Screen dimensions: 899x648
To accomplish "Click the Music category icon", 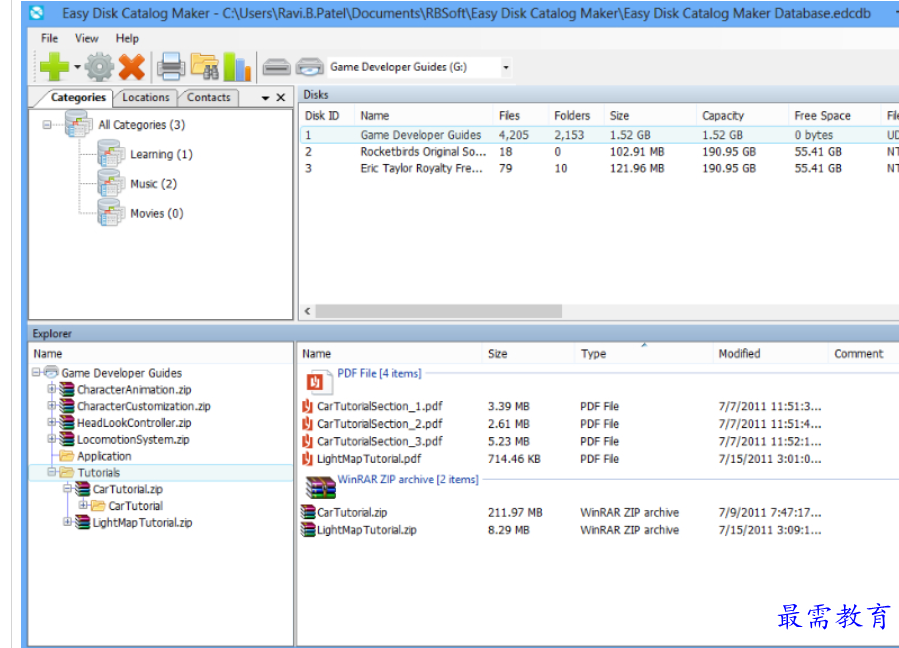I will click(111, 184).
